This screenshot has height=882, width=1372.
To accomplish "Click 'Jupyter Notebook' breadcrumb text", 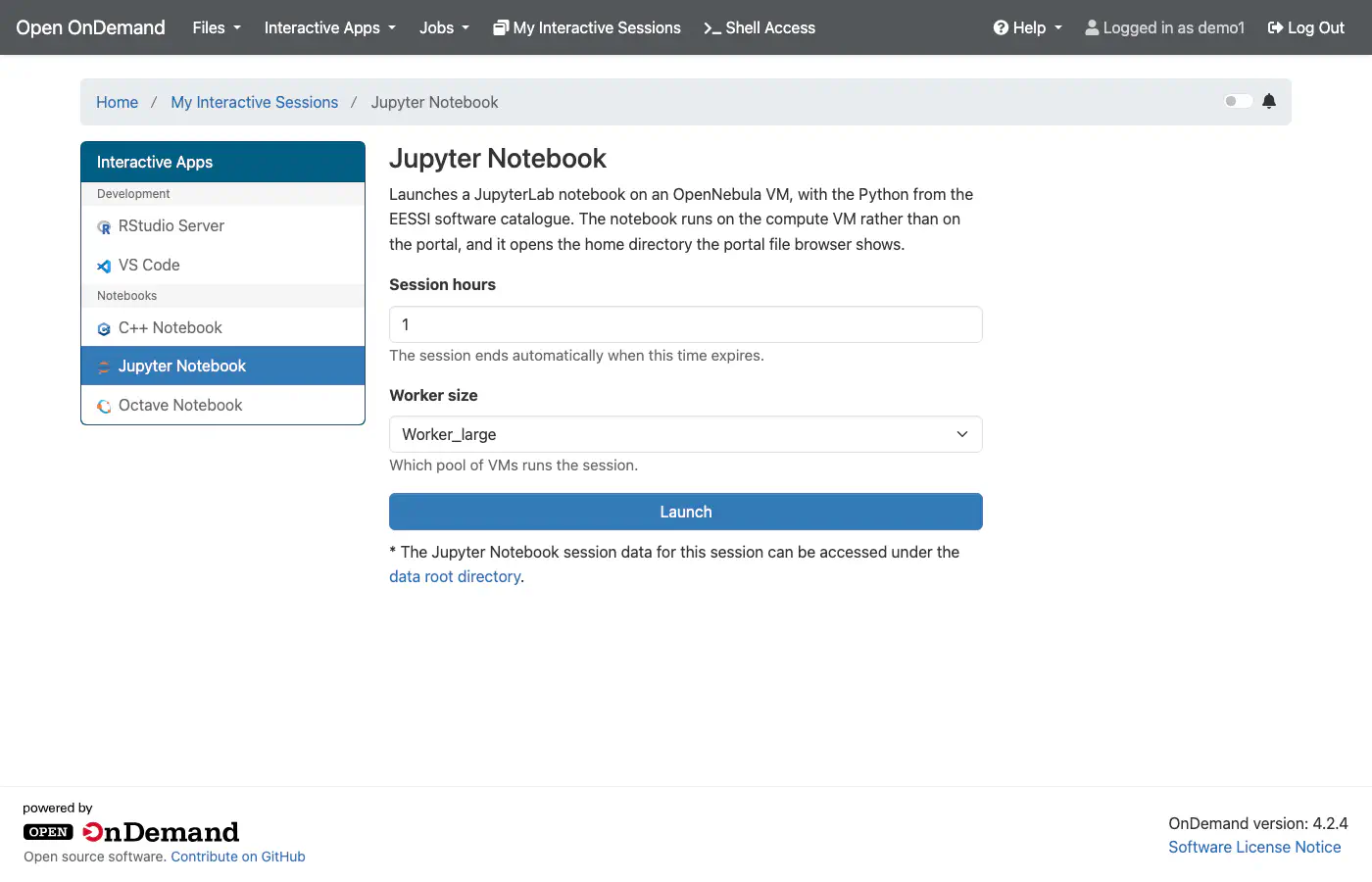I will pos(434,102).
